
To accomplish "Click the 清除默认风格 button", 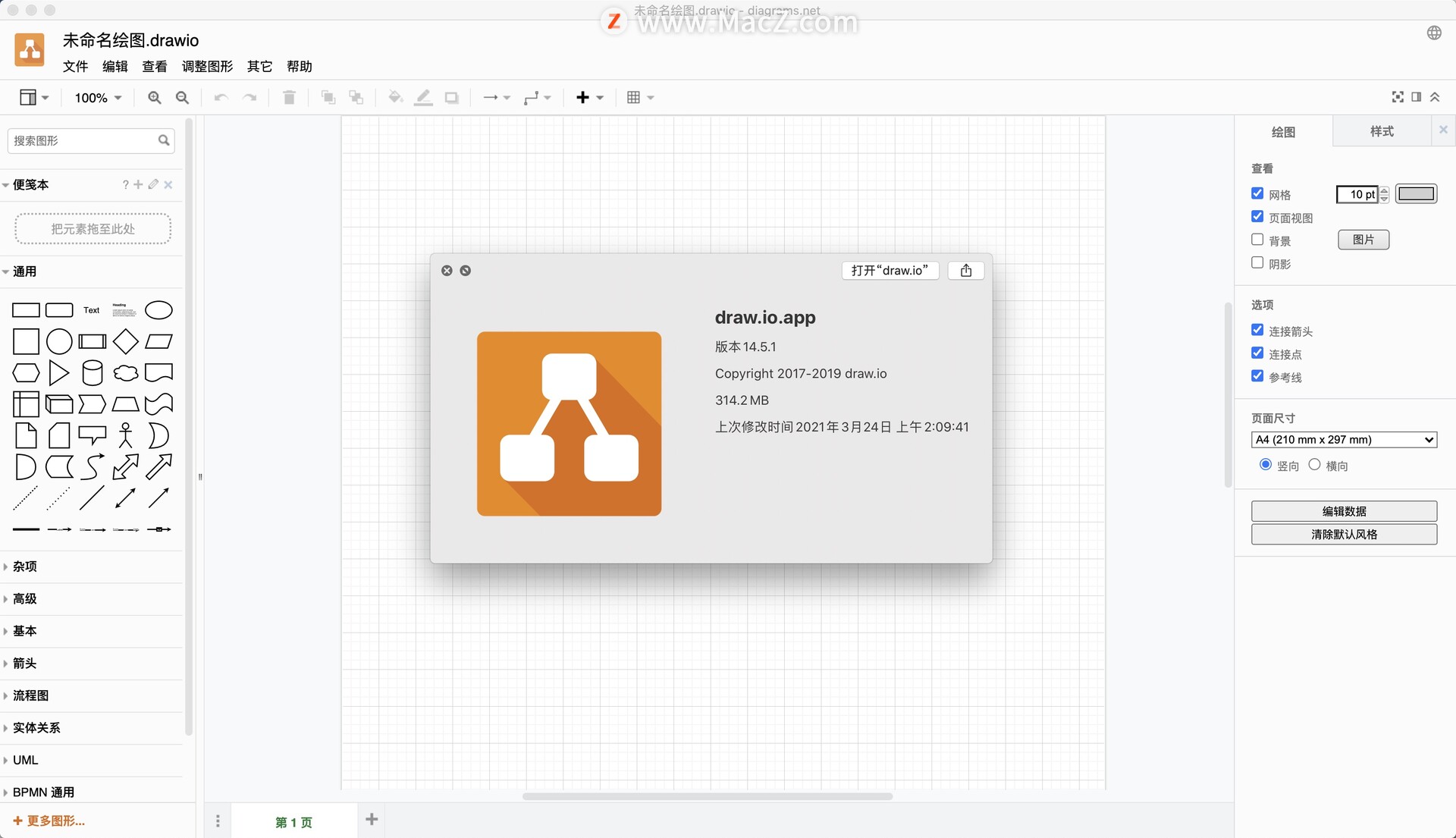I will click(x=1344, y=535).
